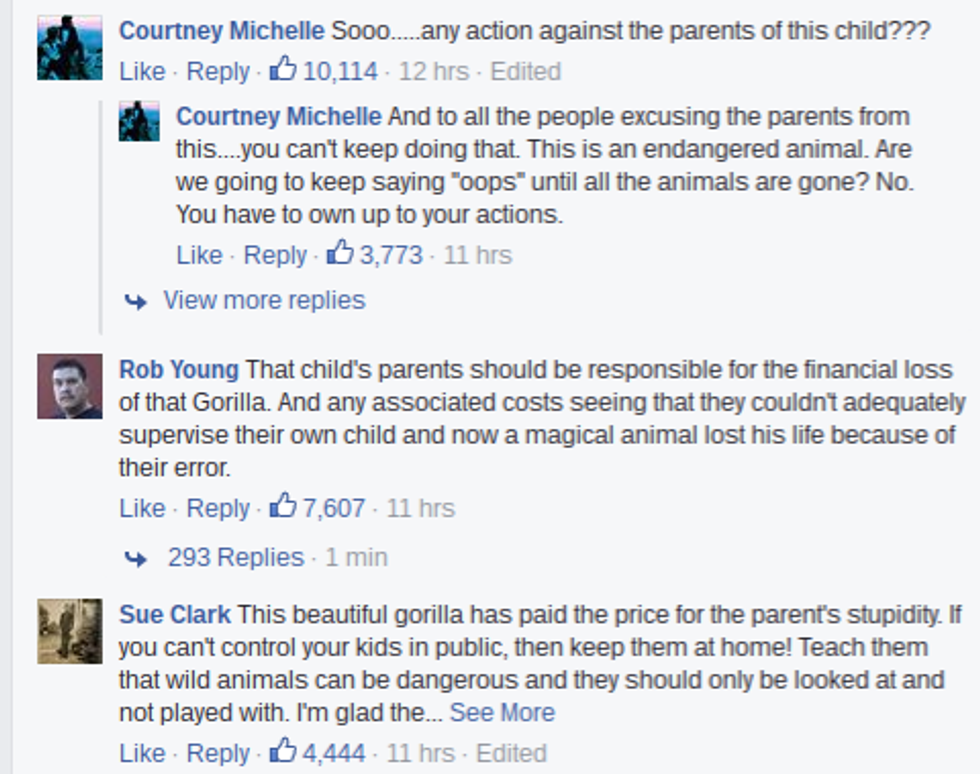The image size is (980, 774).
Task: Open Rob Young's profile picture
Action: (70, 386)
